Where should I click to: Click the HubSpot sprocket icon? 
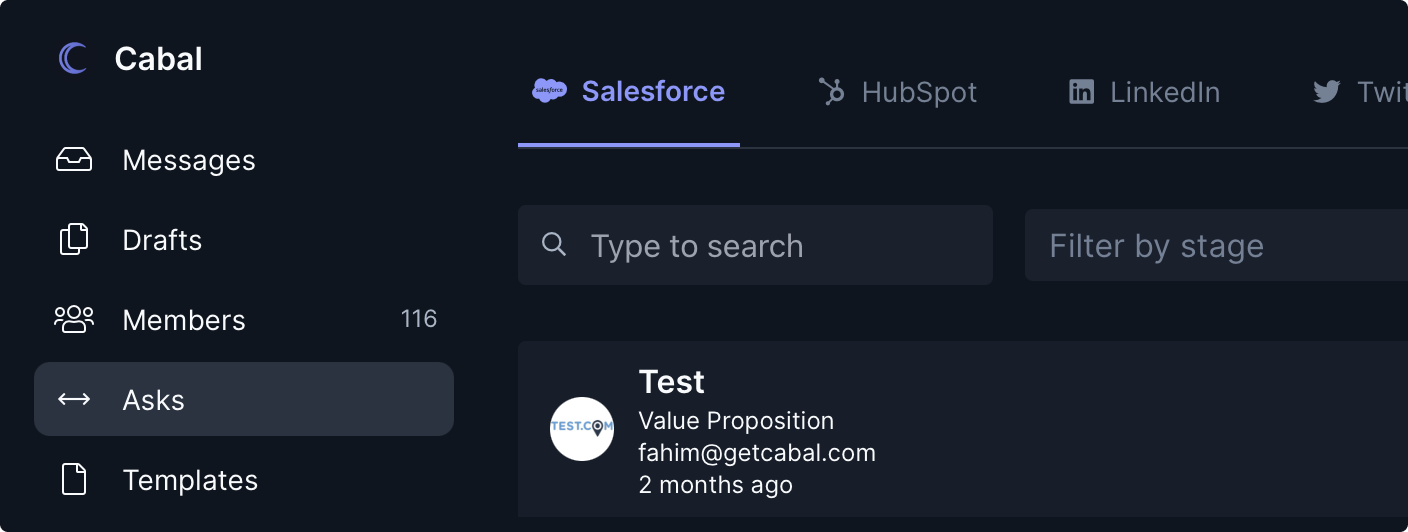click(832, 92)
